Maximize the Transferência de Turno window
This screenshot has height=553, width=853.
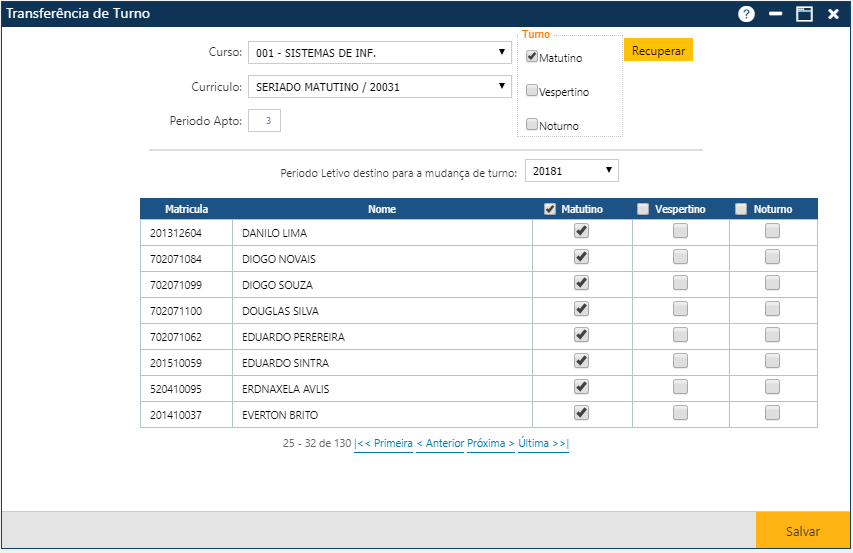(804, 14)
